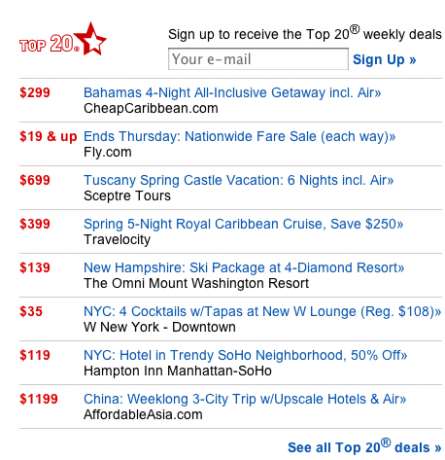Image resolution: width=445 pixels, height=460 pixels.
Task: Open the China Weeklong 3-City Trip deal
Action: pyautogui.click(x=245, y=399)
